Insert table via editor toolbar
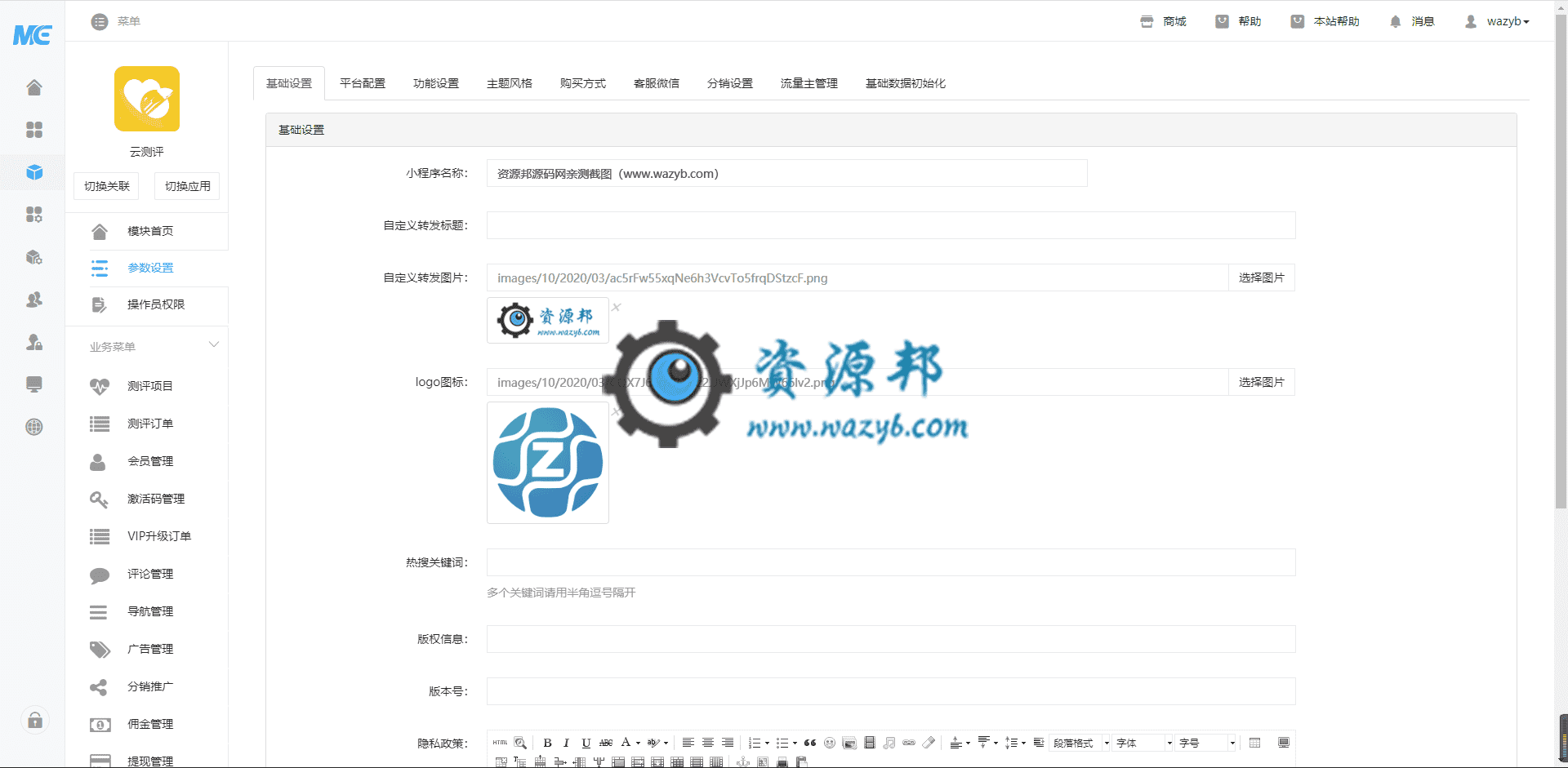Image resolution: width=1568 pixels, height=768 pixels. 1254,743
